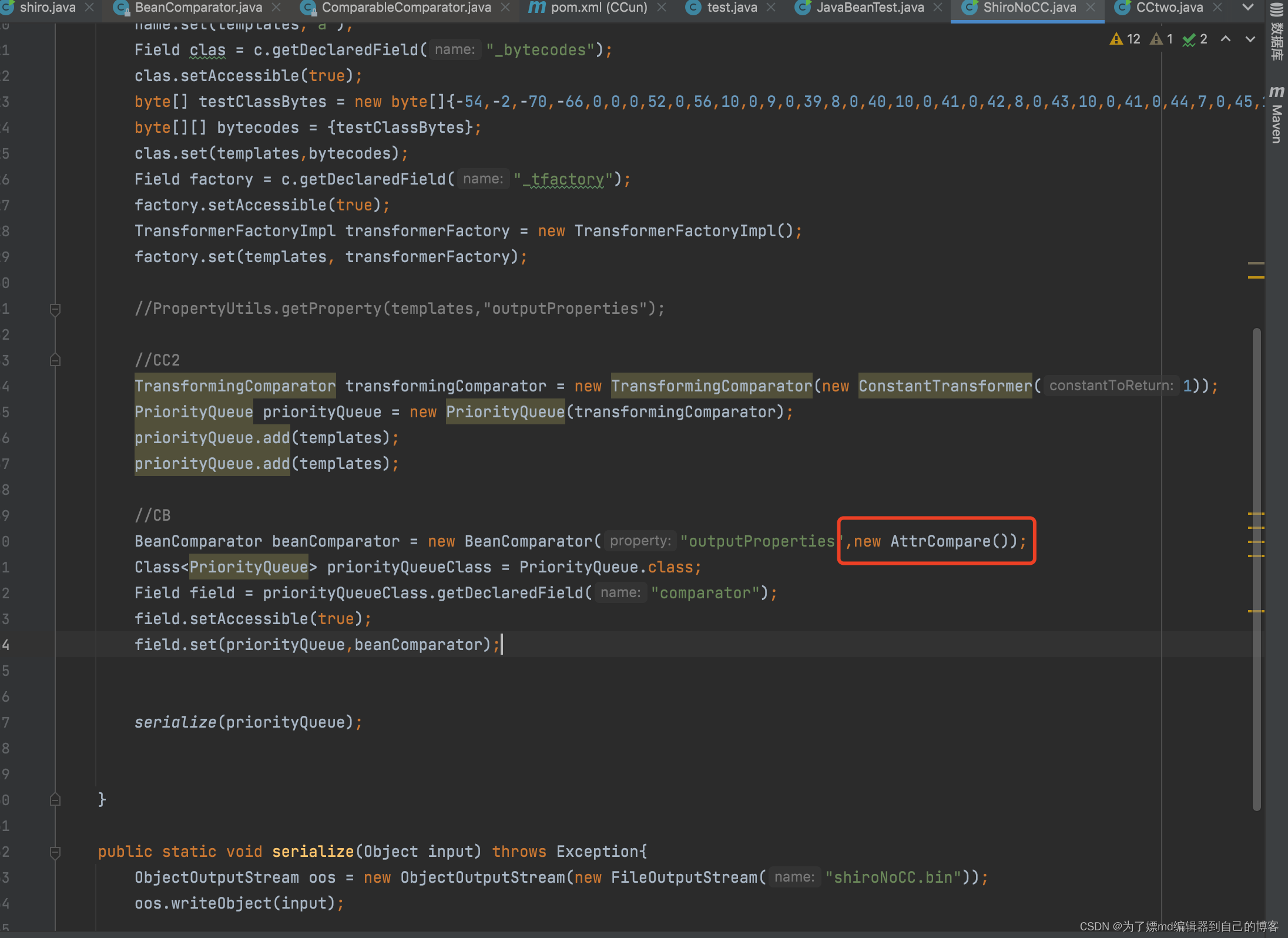Click the Maven icon on pom.xml tab
Screen dimensions: 1288x938
tap(536, 8)
